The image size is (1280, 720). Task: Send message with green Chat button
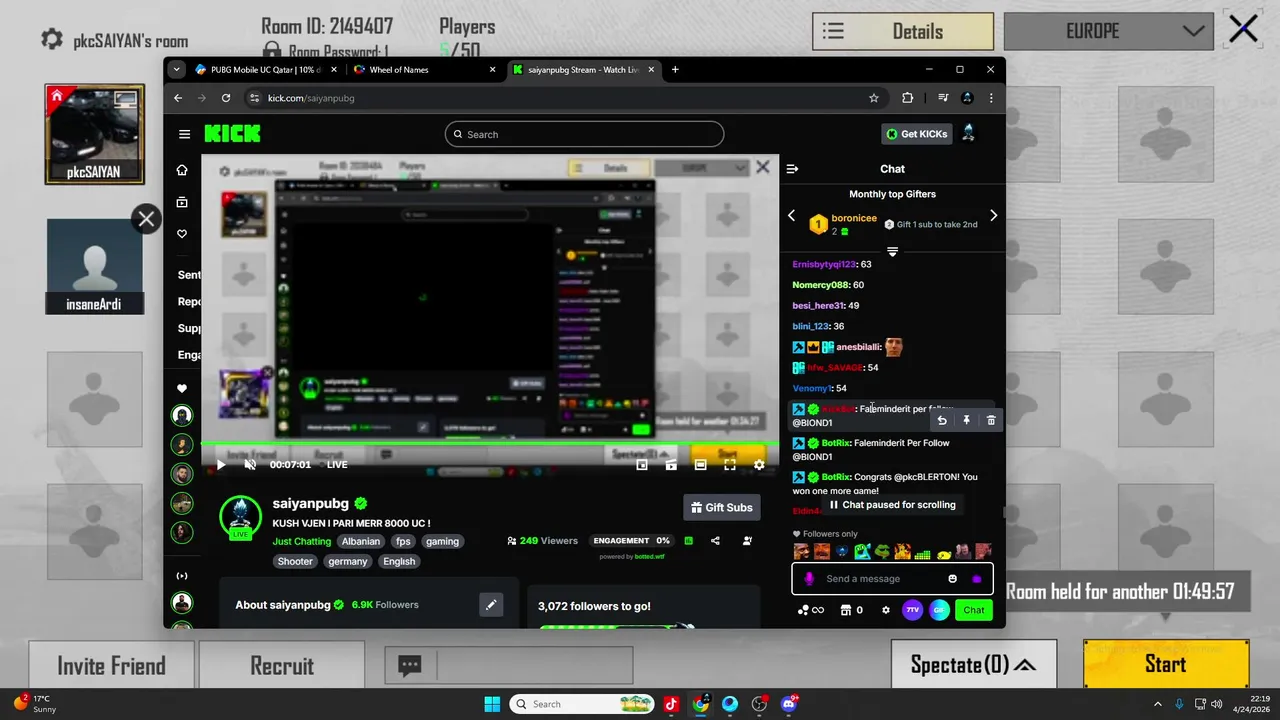tap(974, 610)
